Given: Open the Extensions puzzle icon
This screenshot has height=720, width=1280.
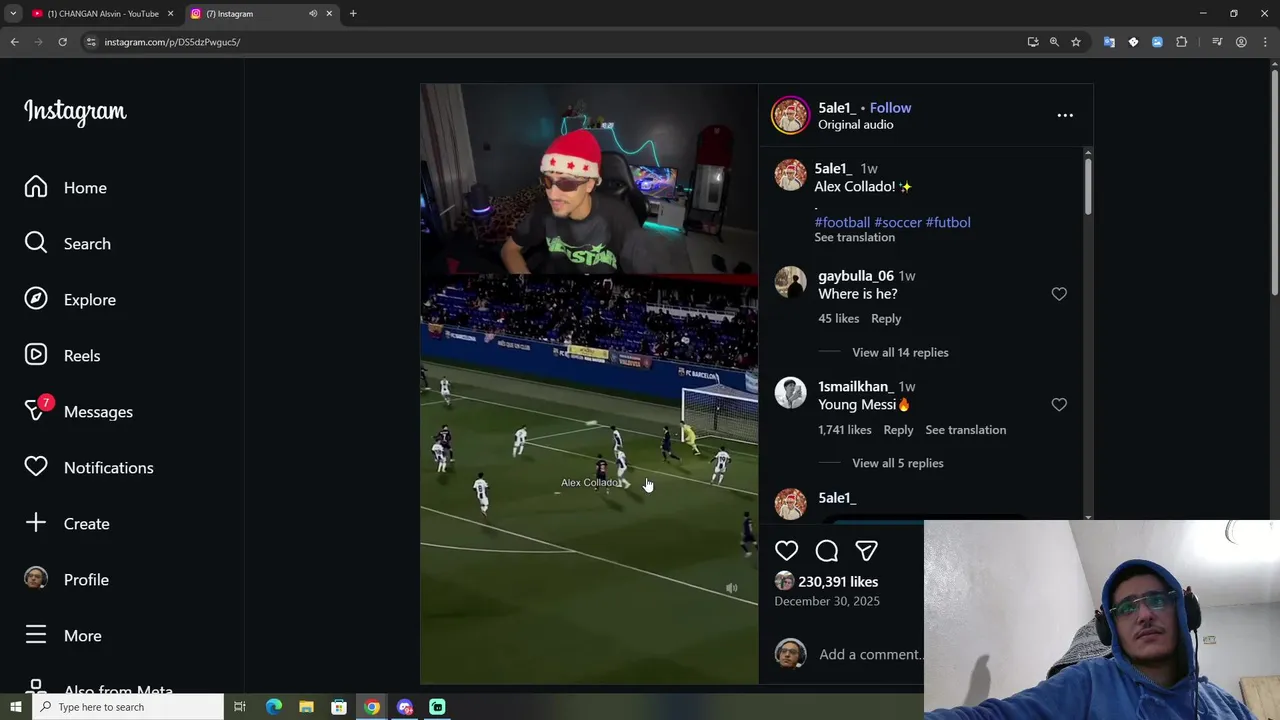Looking at the screenshot, I should point(1181,42).
